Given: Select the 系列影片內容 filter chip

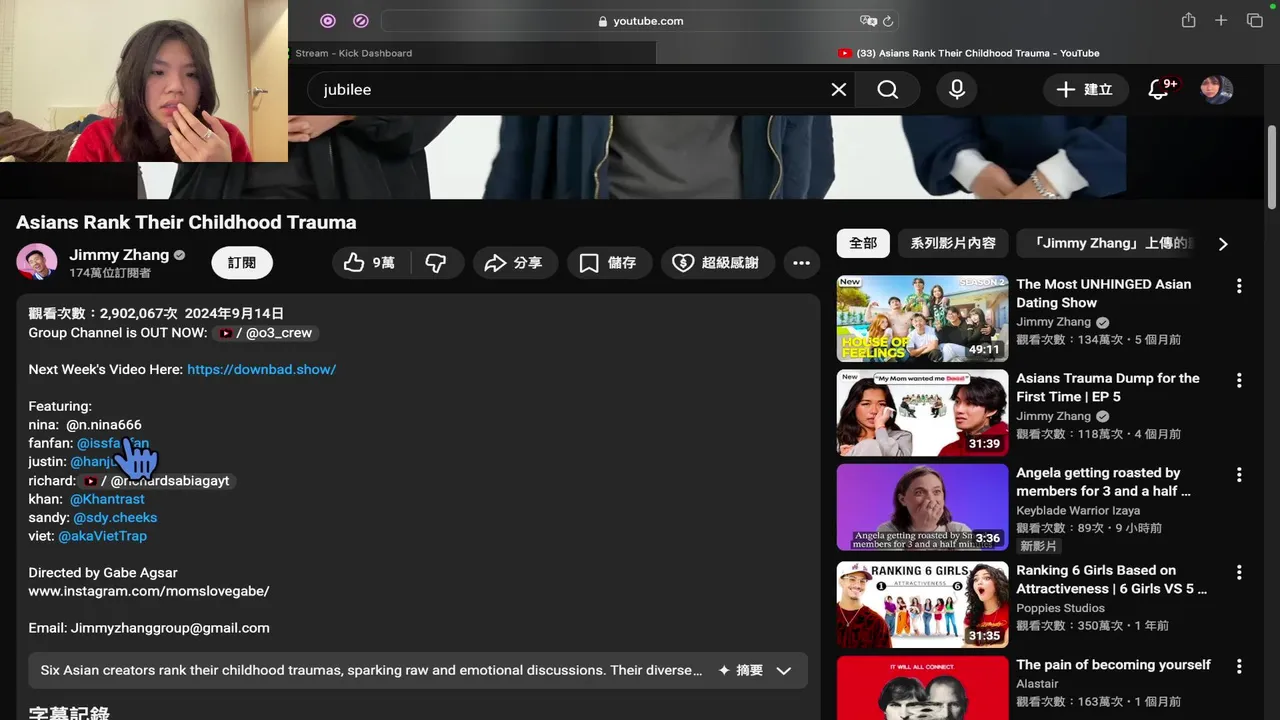Looking at the screenshot, I should coord(953,243).
